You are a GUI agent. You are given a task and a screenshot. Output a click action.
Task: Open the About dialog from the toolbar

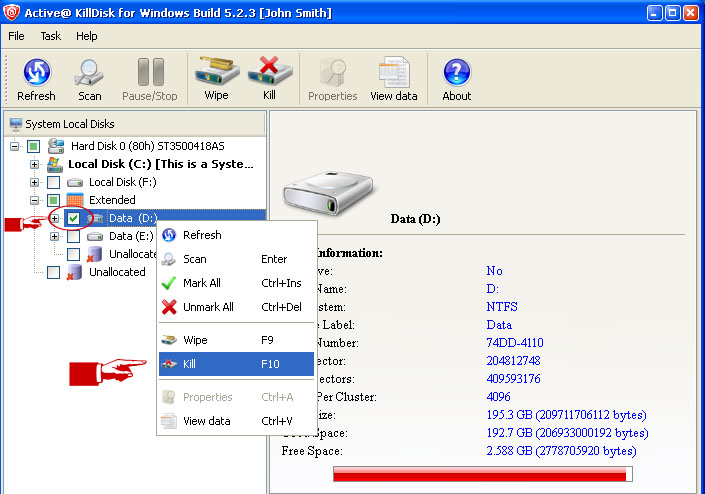(457, 72)
